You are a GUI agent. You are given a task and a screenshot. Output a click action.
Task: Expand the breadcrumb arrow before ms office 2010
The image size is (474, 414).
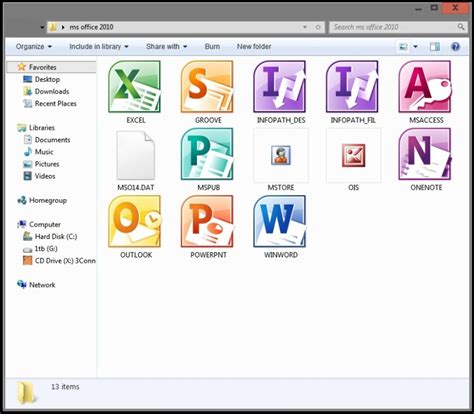pos(63,27)
